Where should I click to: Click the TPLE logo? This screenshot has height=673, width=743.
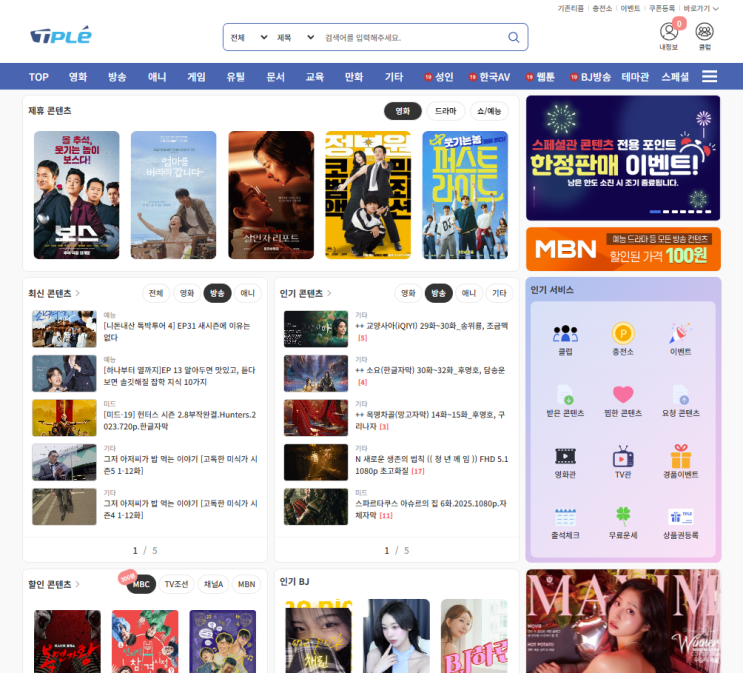click(61, 35)
